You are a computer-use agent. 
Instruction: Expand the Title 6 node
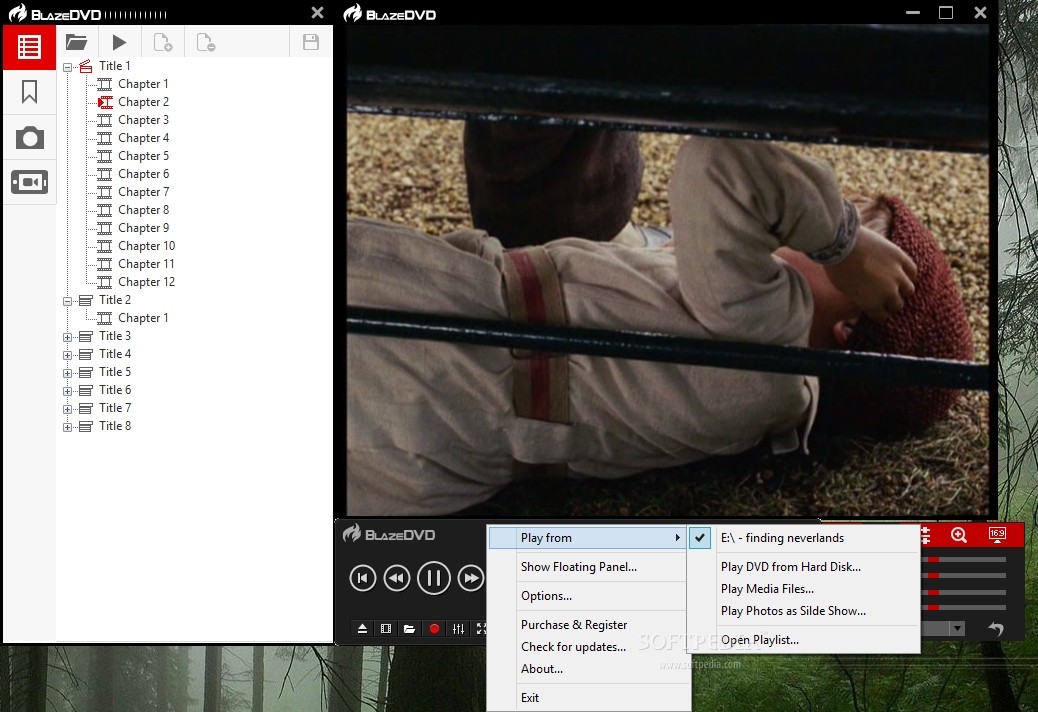pos(68,391)
